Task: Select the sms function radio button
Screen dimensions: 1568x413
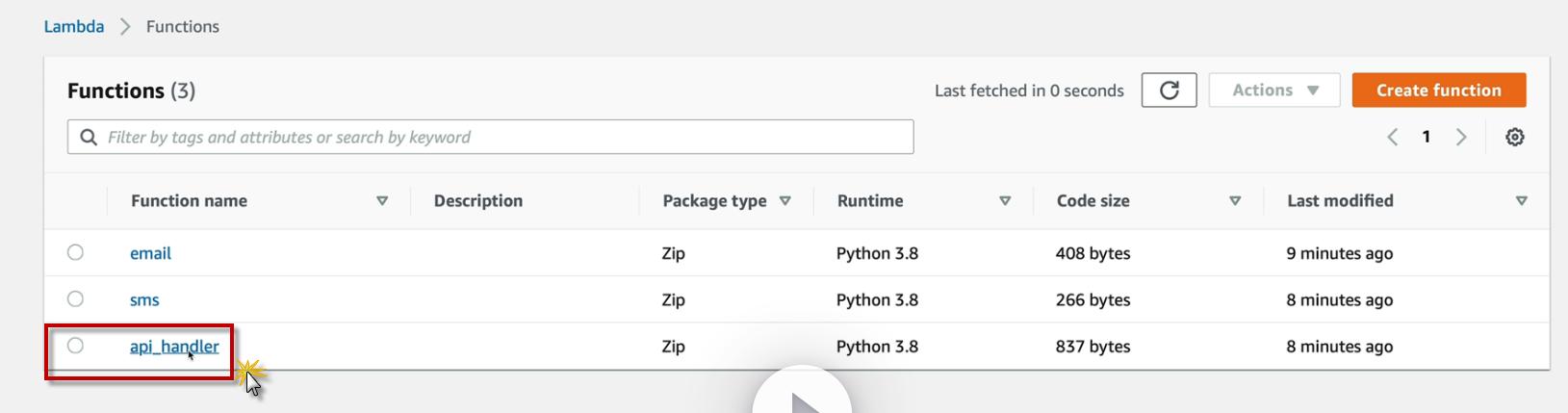Action: 75,299
